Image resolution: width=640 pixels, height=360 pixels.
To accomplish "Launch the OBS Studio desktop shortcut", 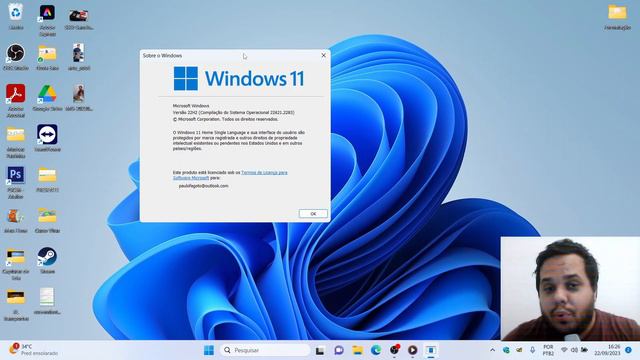I will (x=16, y=57).
